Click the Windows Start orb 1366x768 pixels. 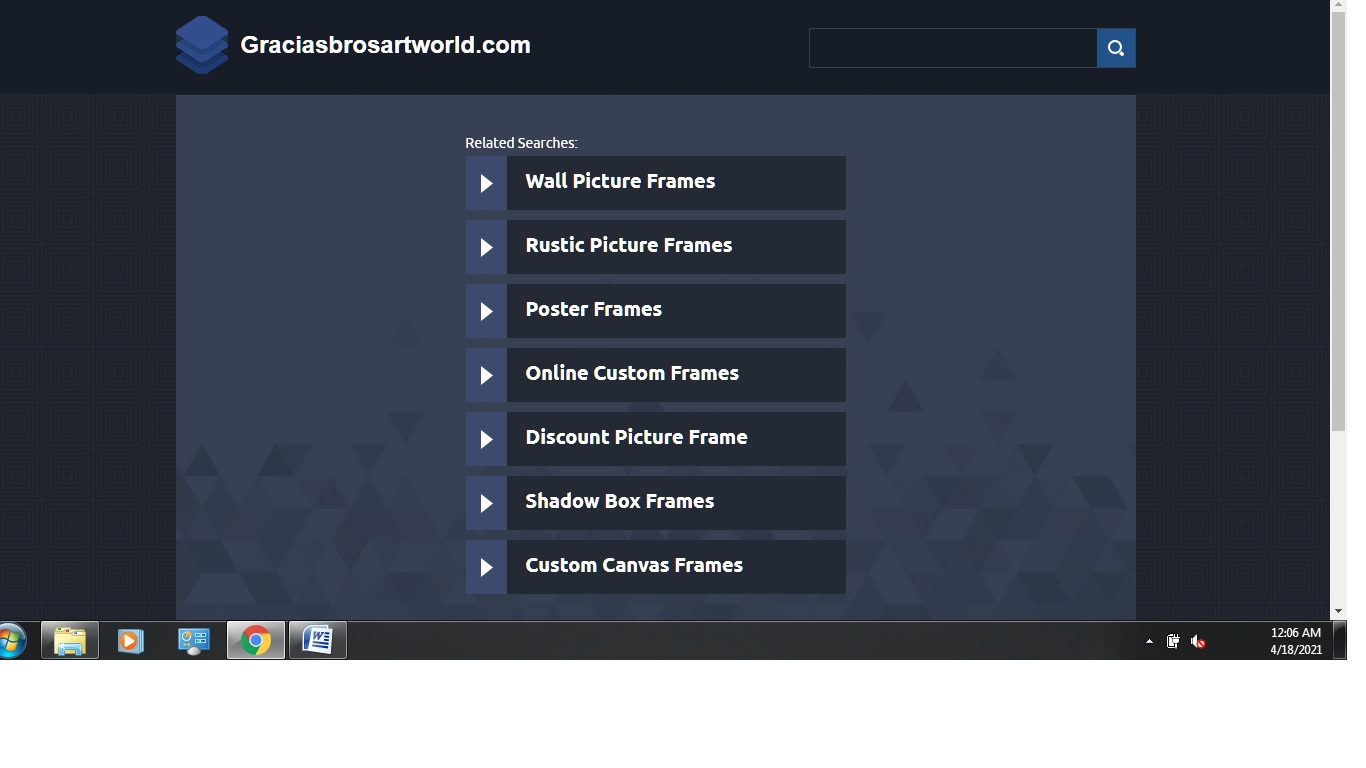pyautogui.click(x=12, y=640)
